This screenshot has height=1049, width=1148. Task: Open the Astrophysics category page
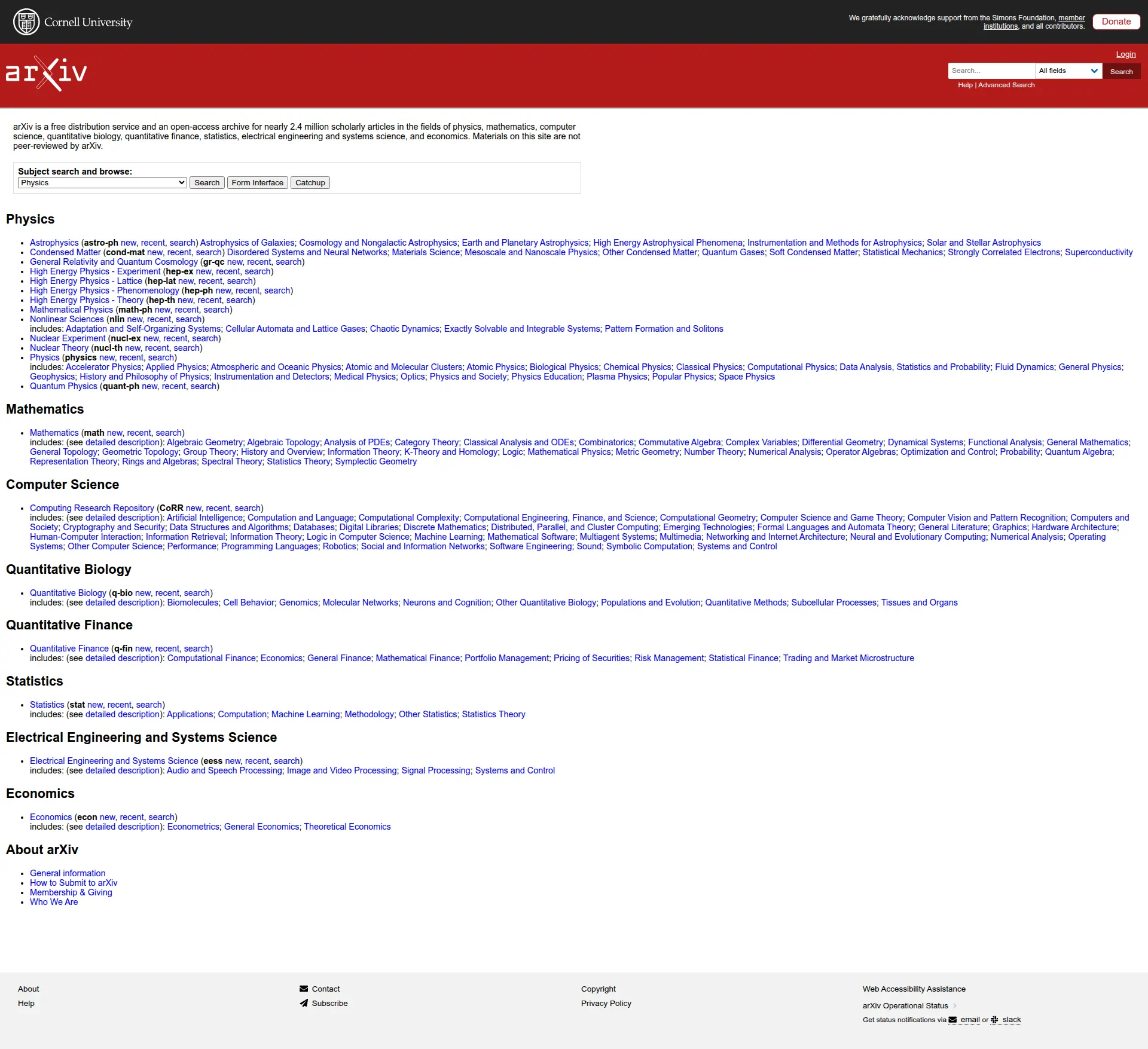coord(54,243)
